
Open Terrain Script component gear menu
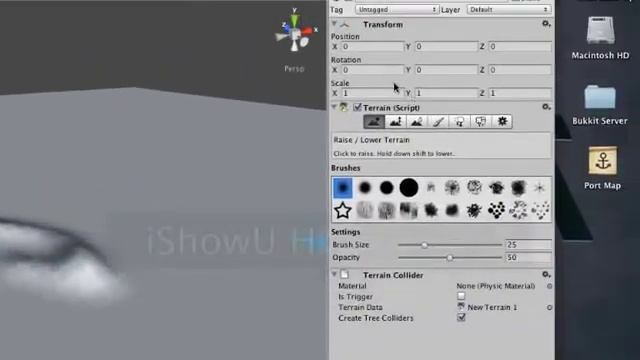click(x=546, y=107)
